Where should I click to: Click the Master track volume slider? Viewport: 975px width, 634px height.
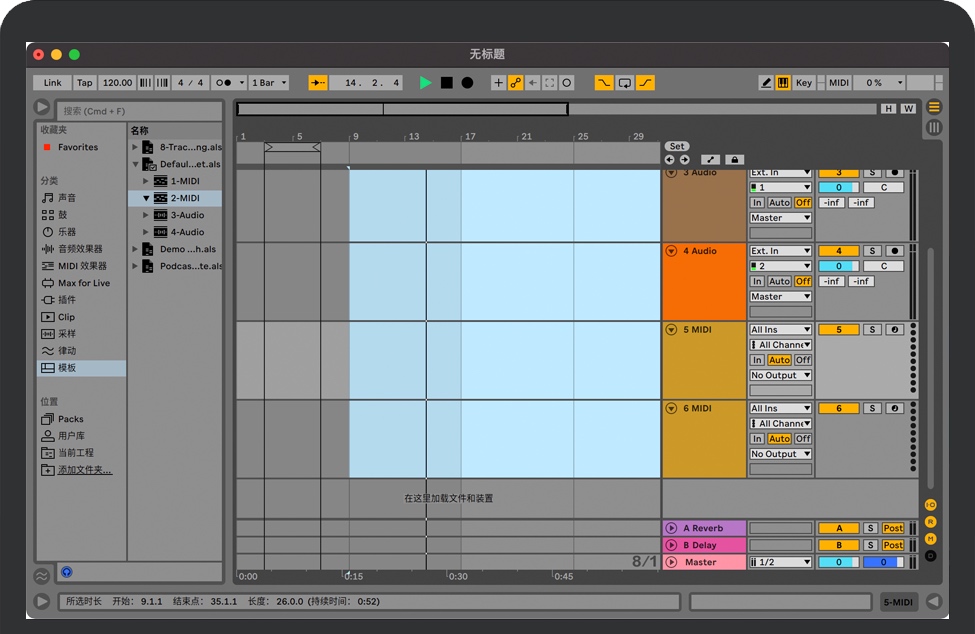click(839, 562)
